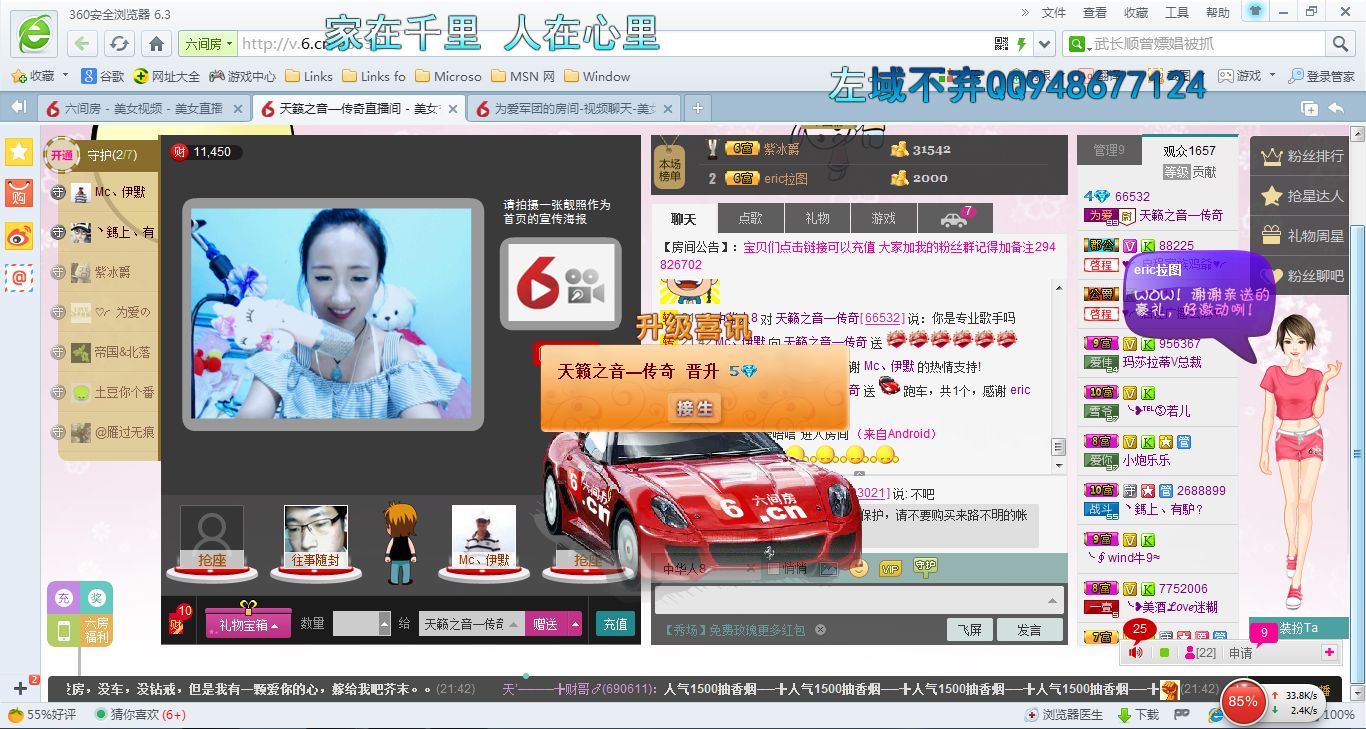Dismiss the 免费玫瑰更多红包 notice x
Image resolution: width=1366 pixels, height=729 pixels.
click(x=820, y=630)
